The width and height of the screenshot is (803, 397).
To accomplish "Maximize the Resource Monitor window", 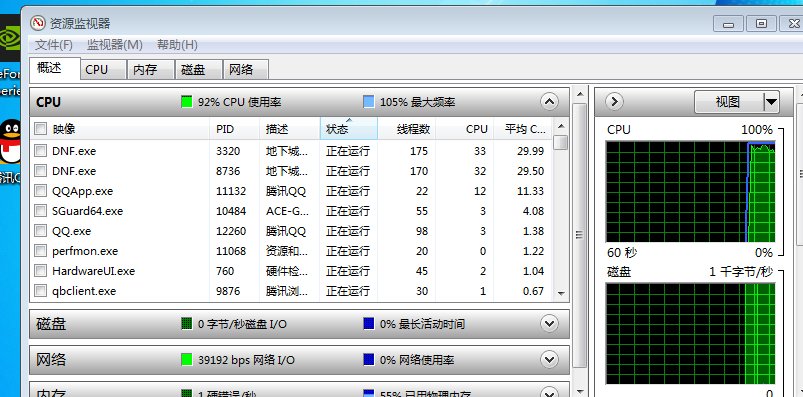I will tap(762, 24).
